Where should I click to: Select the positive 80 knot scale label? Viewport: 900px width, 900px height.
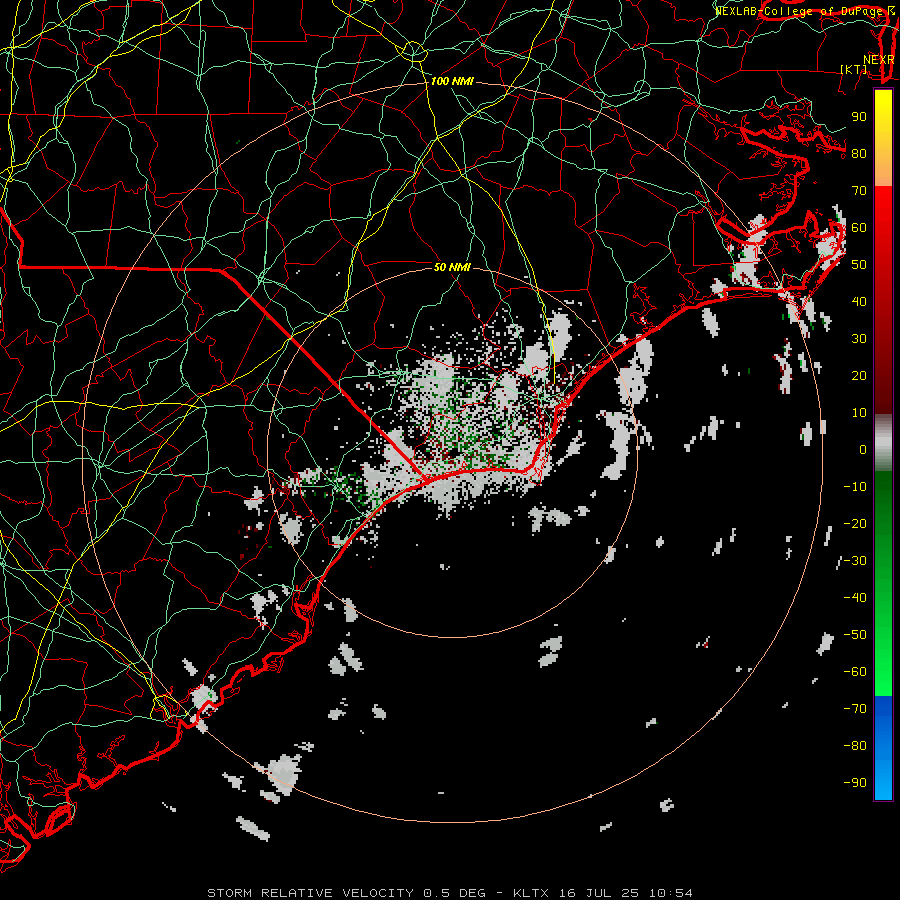[859, 154]
